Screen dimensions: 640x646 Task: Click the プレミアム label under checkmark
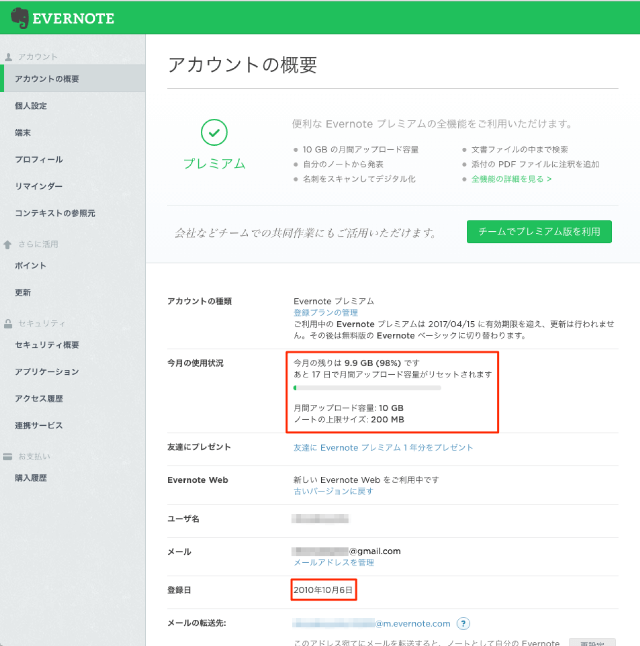pos(214,164)
